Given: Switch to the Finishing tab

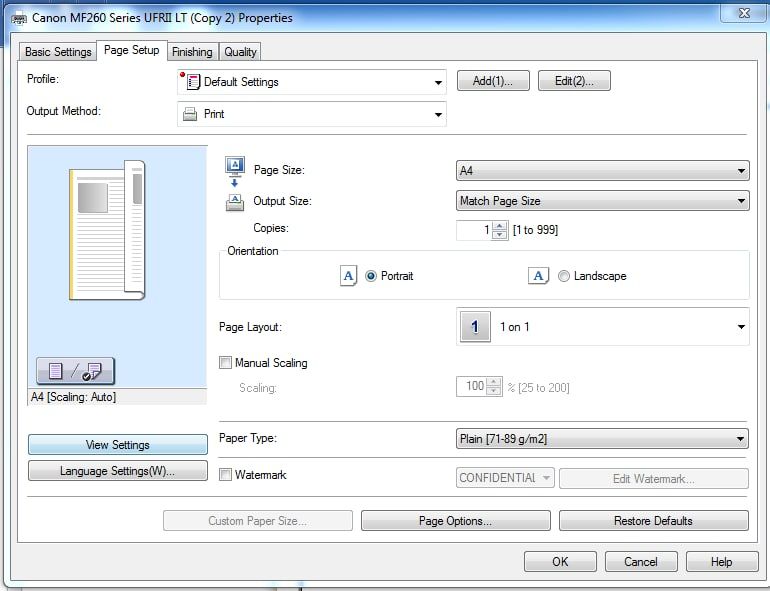Looking at the screenshot, I should (191, 52).
